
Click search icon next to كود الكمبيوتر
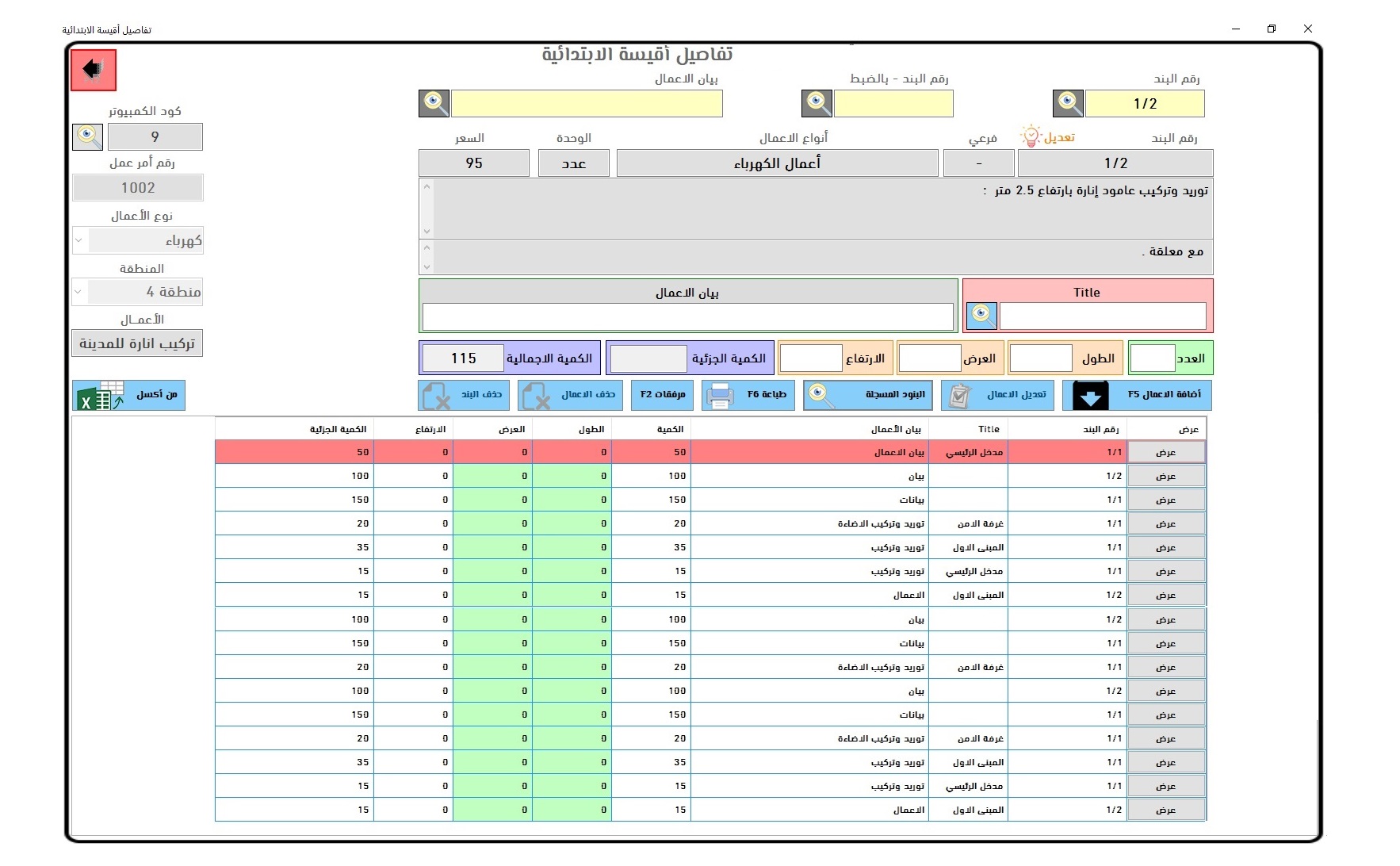(x=88, y=136)
